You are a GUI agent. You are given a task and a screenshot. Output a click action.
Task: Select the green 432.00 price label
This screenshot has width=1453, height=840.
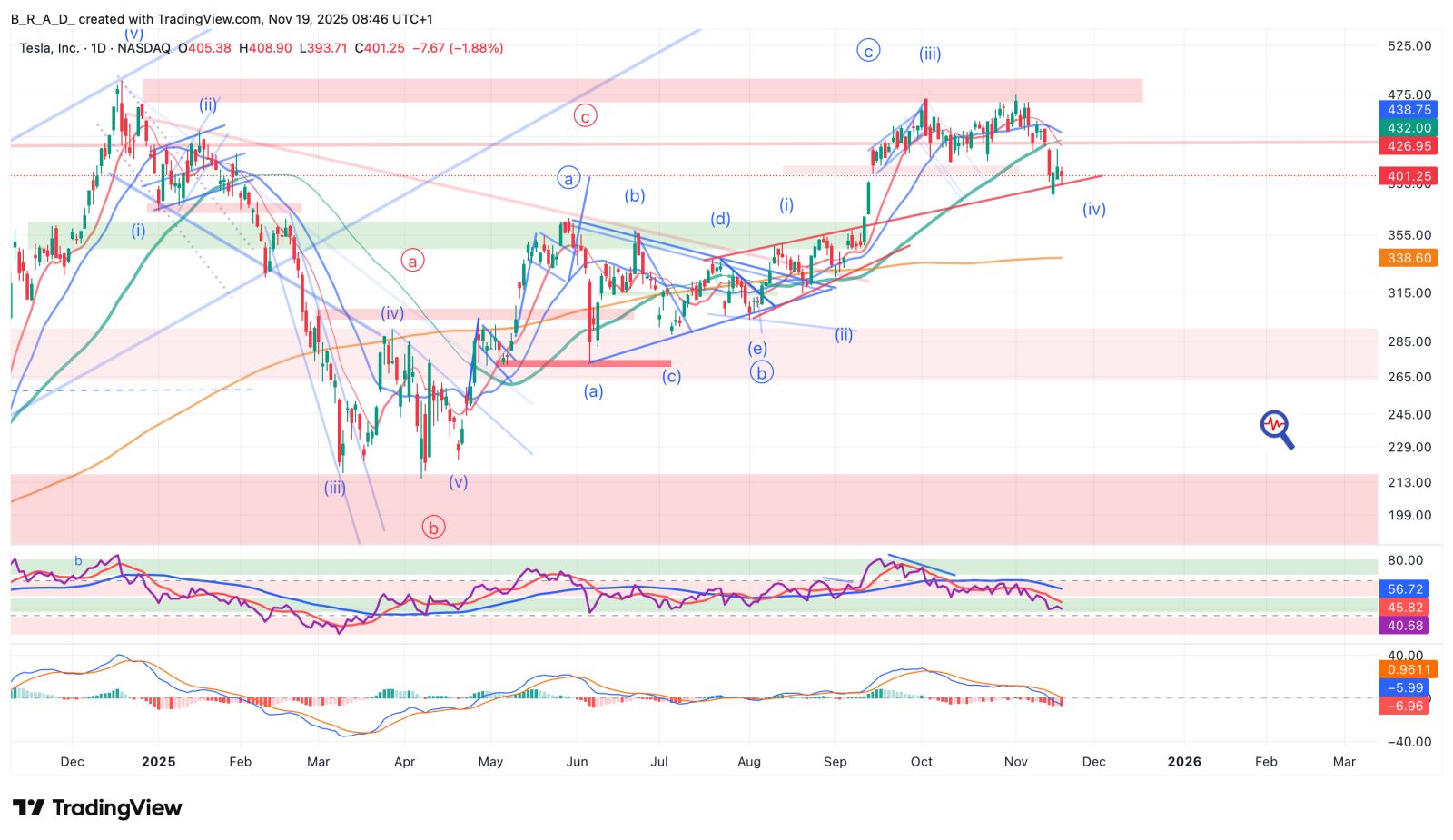[1408, 128]
